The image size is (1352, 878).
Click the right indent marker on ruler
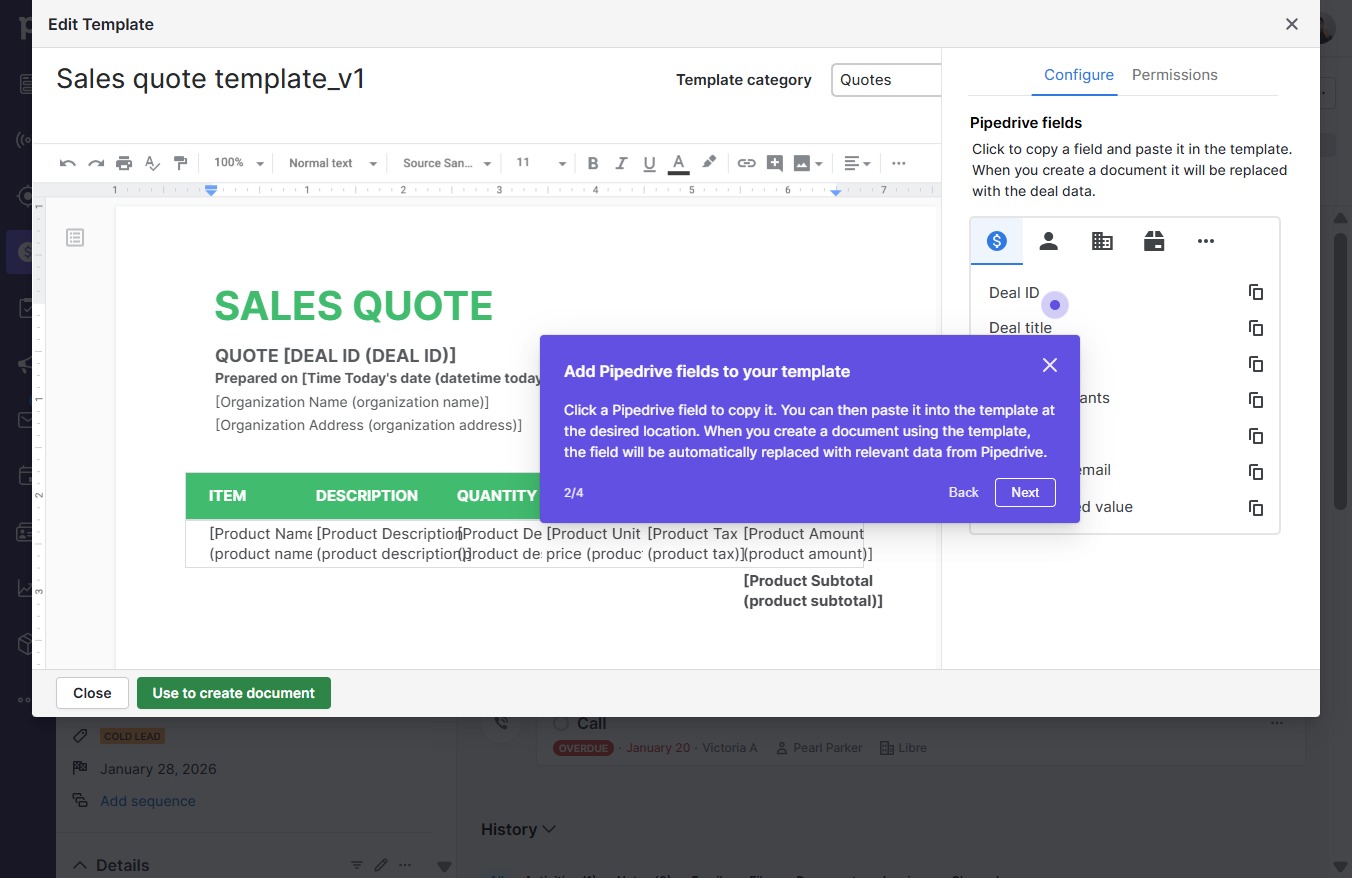836,191
